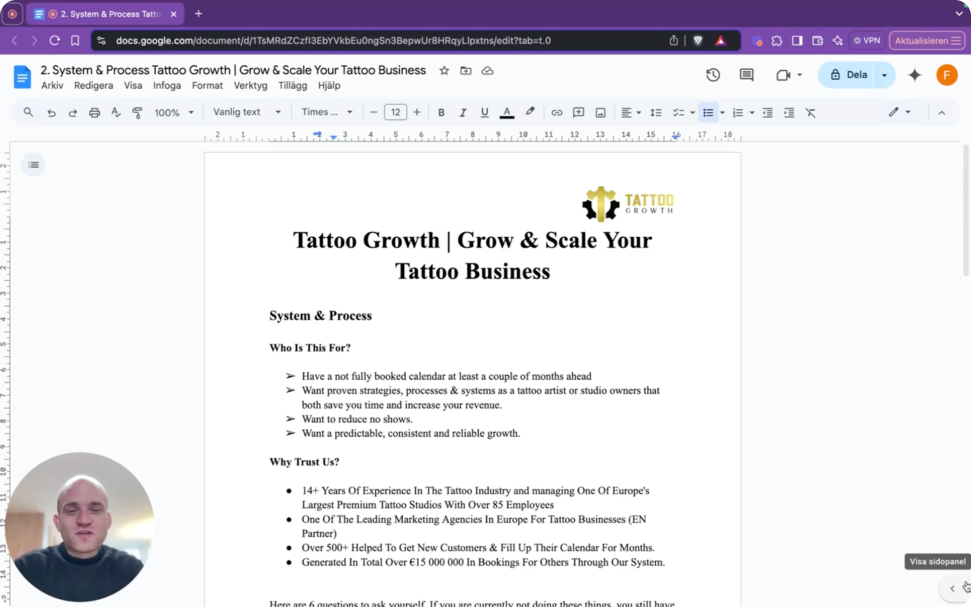This screenshot has width=971, height=607.
Task: Move the document to a folder
Action: point(466,71)
